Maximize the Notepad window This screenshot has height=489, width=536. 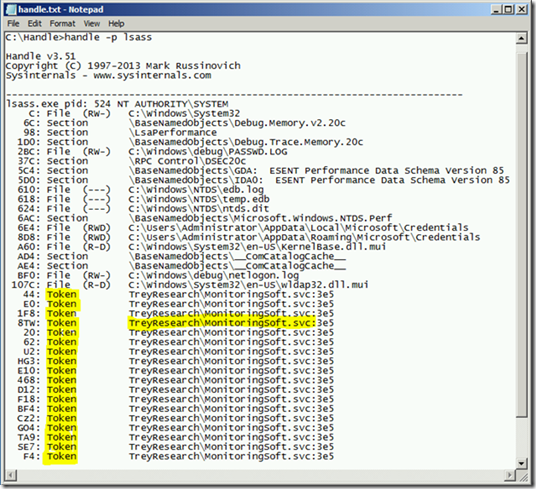(509, 10)
